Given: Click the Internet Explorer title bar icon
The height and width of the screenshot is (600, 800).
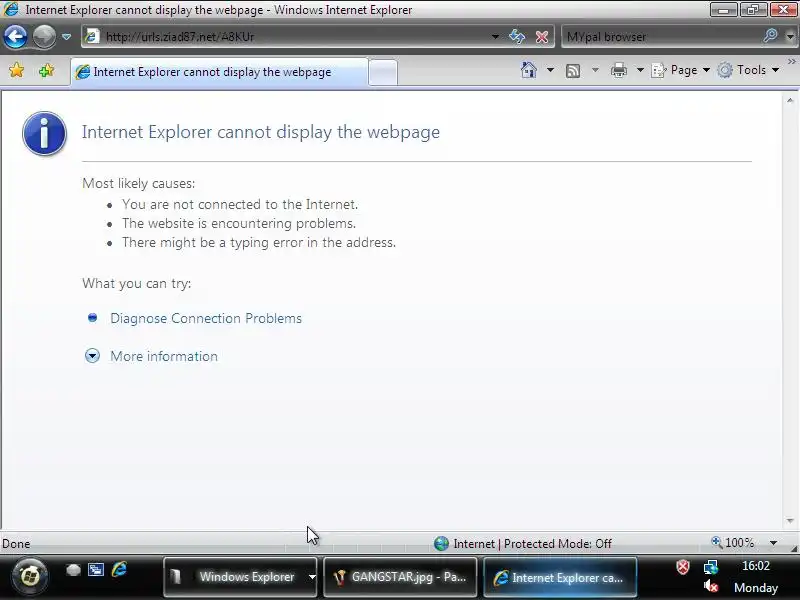Looking at the screenshot, I should tap(11, 10).
